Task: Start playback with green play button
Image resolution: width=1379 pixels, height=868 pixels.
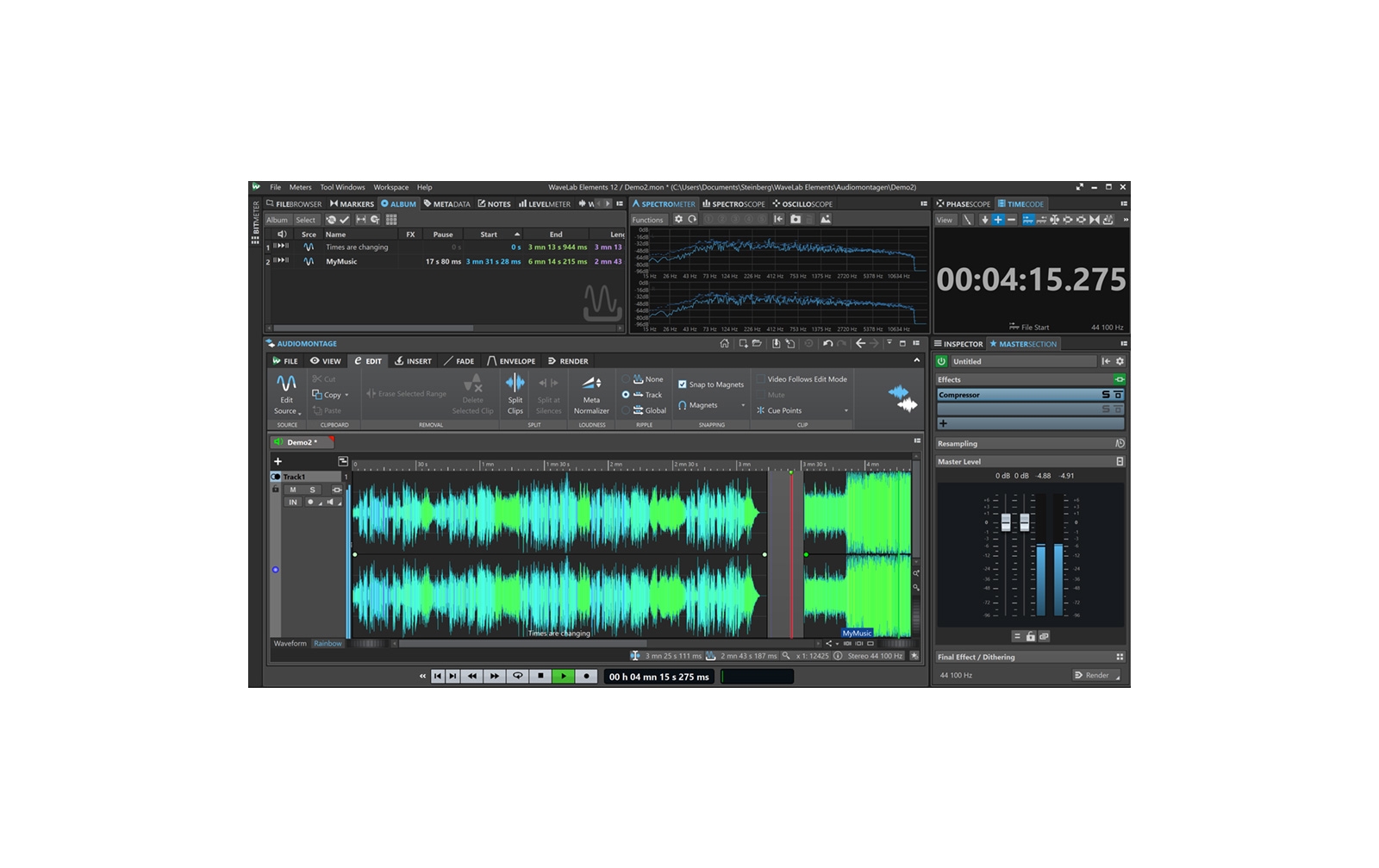Action: tap(564, 677)
